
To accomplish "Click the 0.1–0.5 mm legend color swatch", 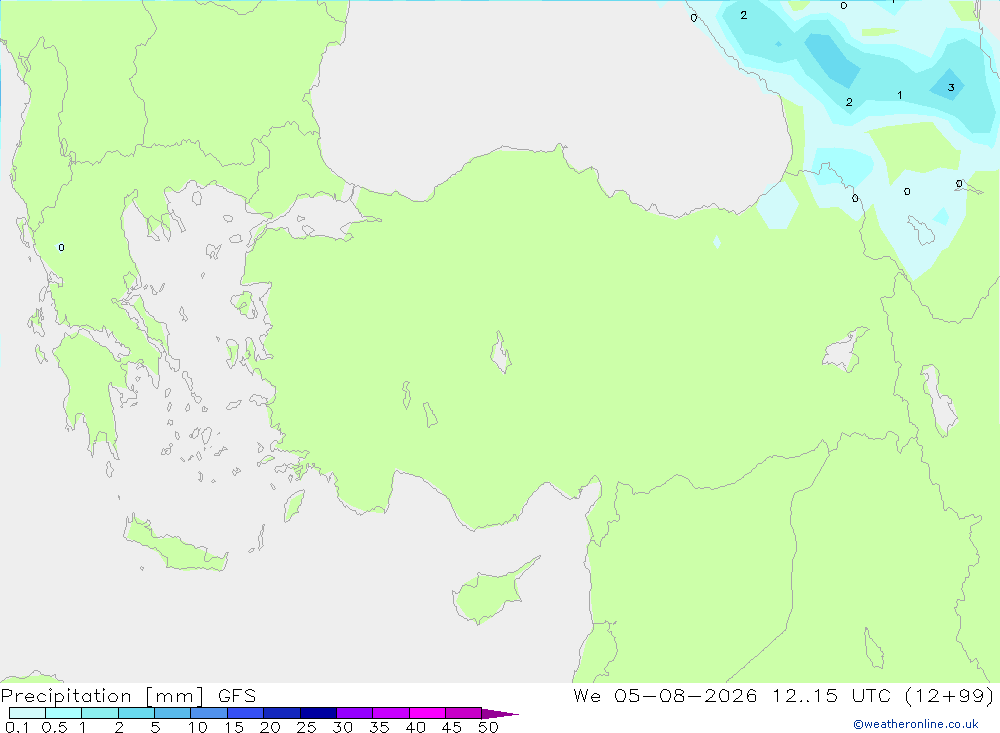I will 27,713.
